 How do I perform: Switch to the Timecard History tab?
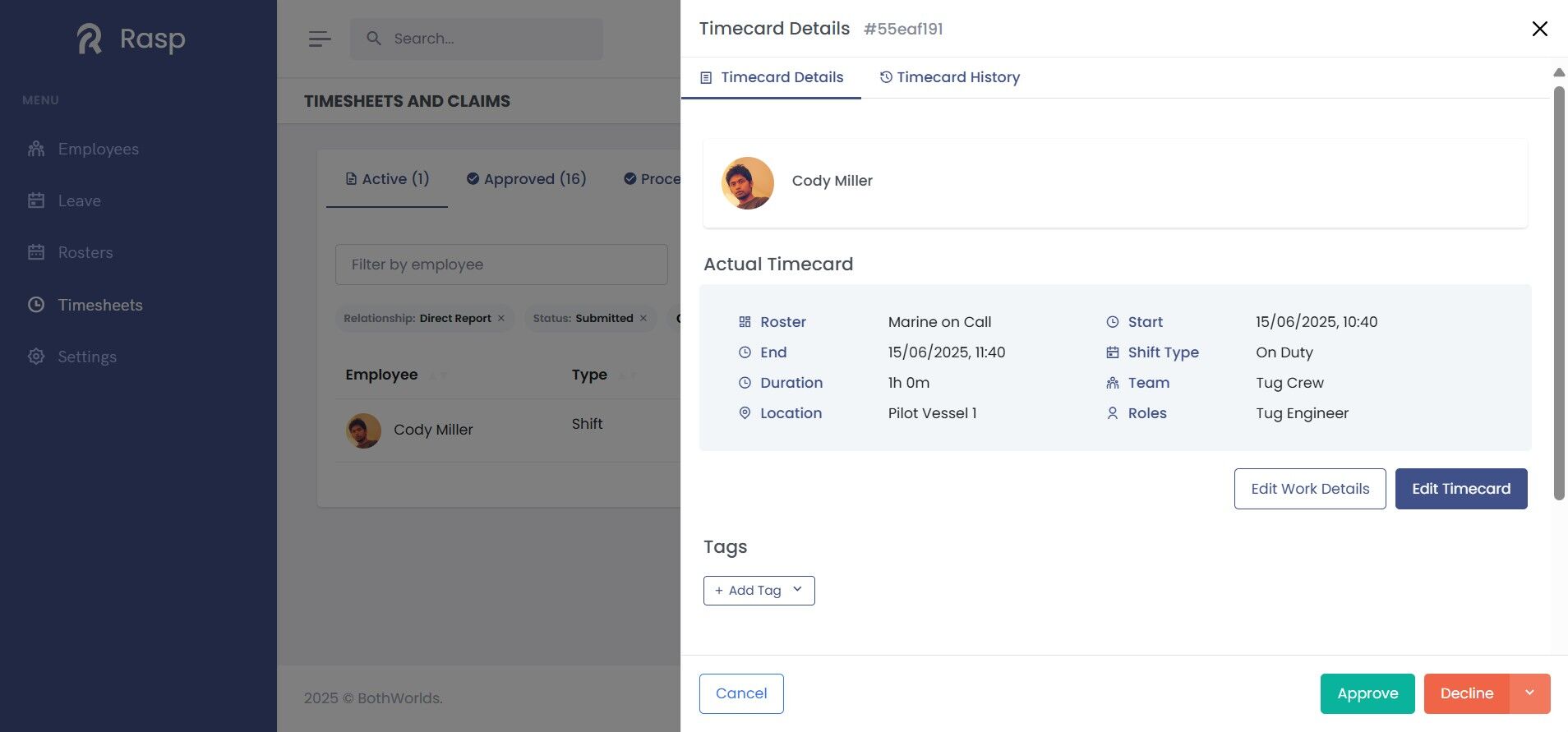(x=949, y=77)
